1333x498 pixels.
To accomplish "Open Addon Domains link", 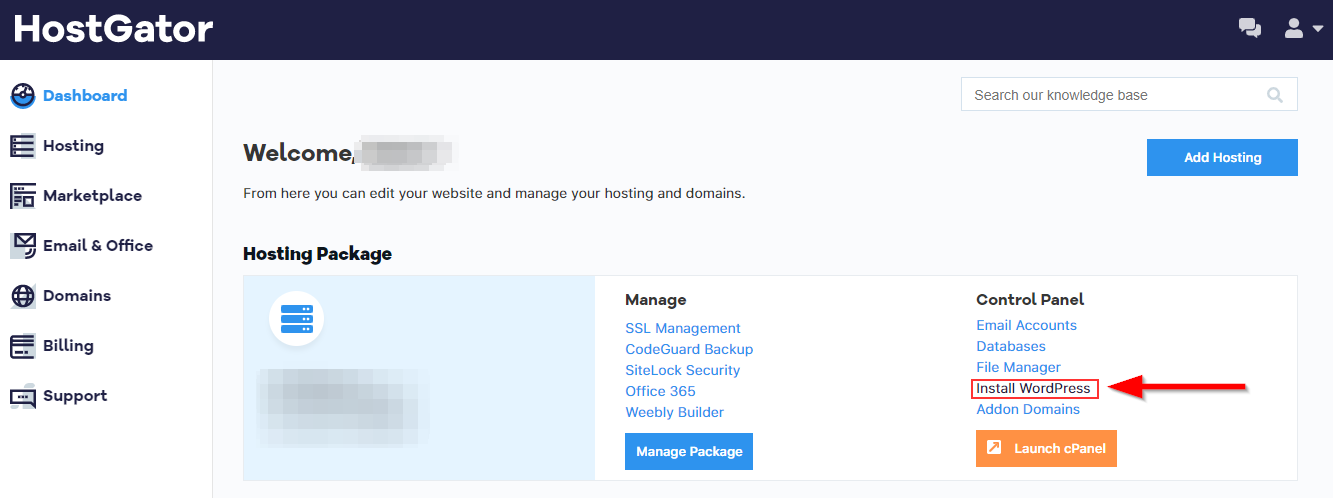I will pyautogui.click(x=1028, y=409).
